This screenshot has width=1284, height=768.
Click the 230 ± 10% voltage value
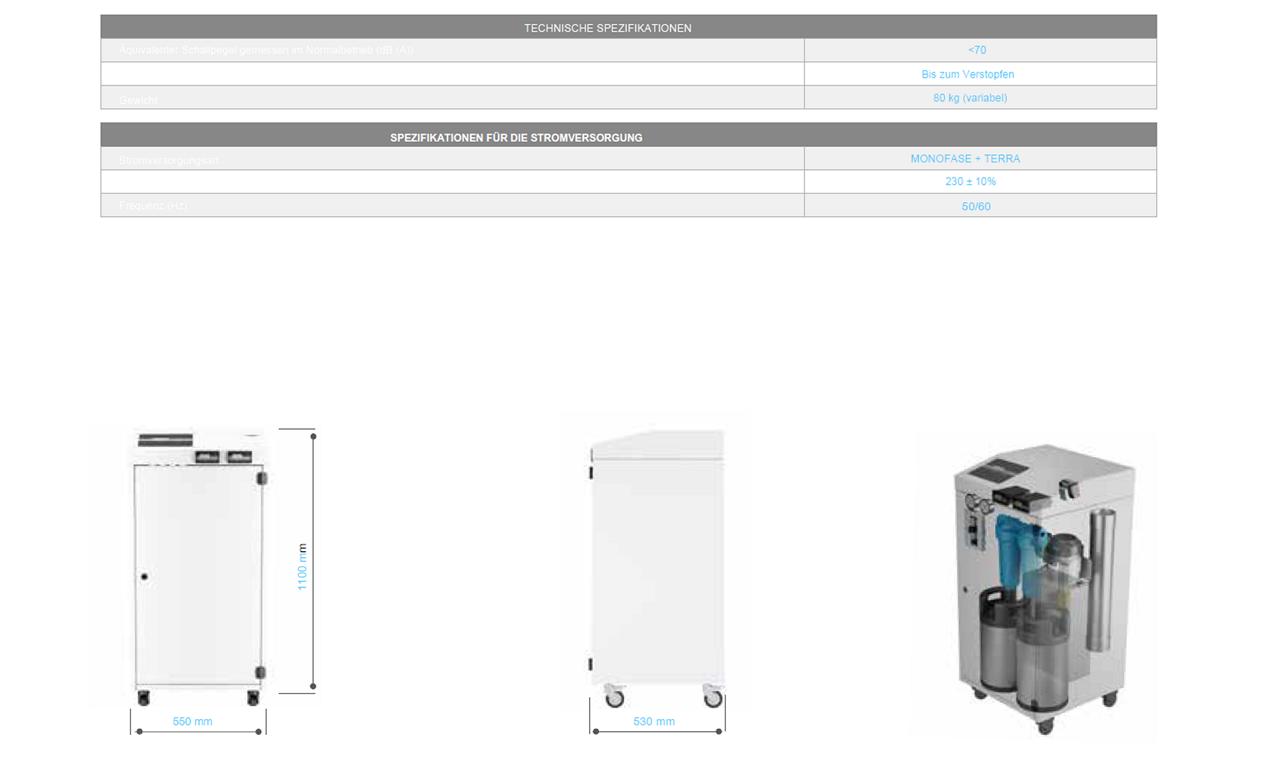point(969,182)
